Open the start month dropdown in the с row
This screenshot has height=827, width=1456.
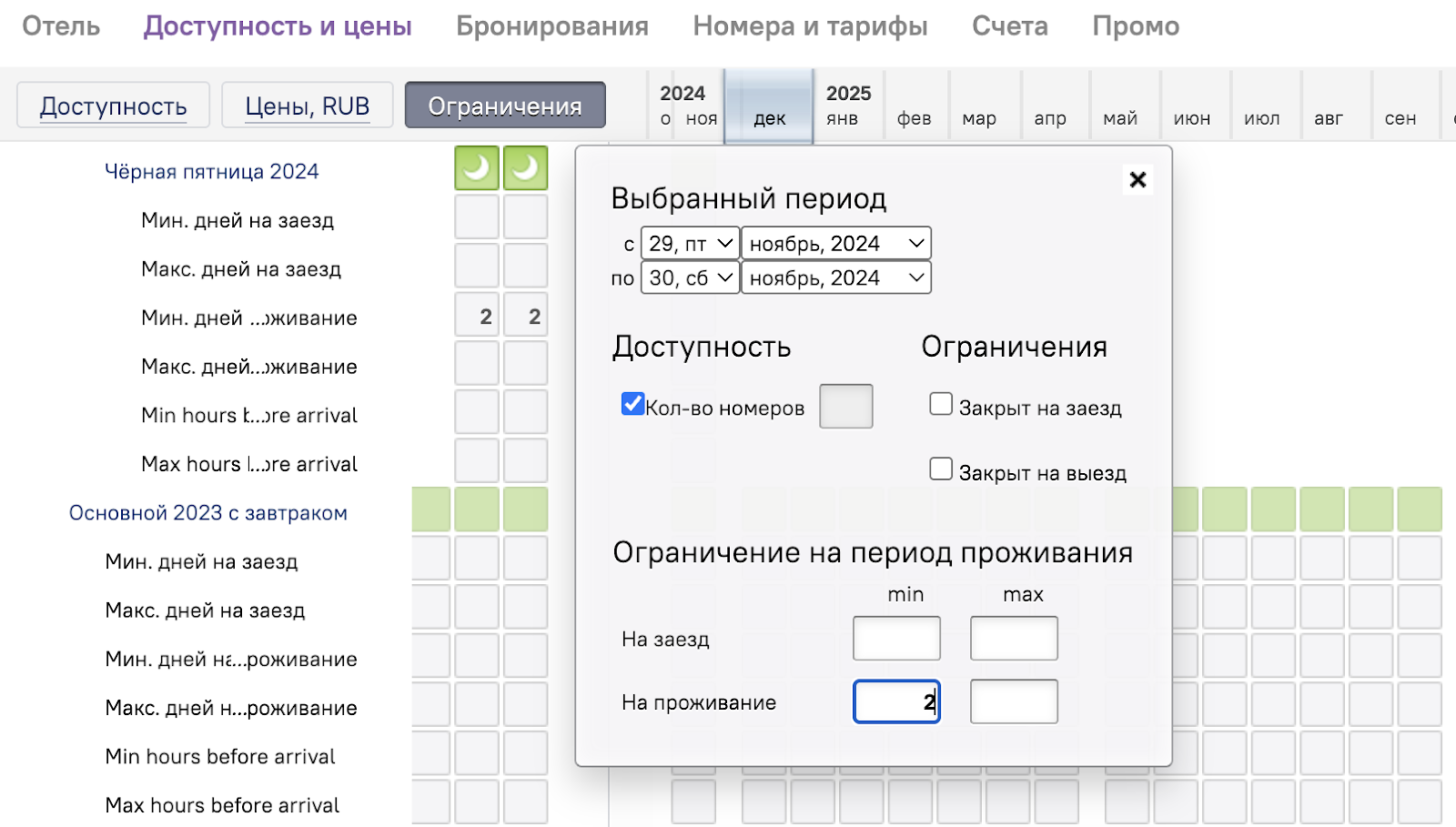coord(836,244)
